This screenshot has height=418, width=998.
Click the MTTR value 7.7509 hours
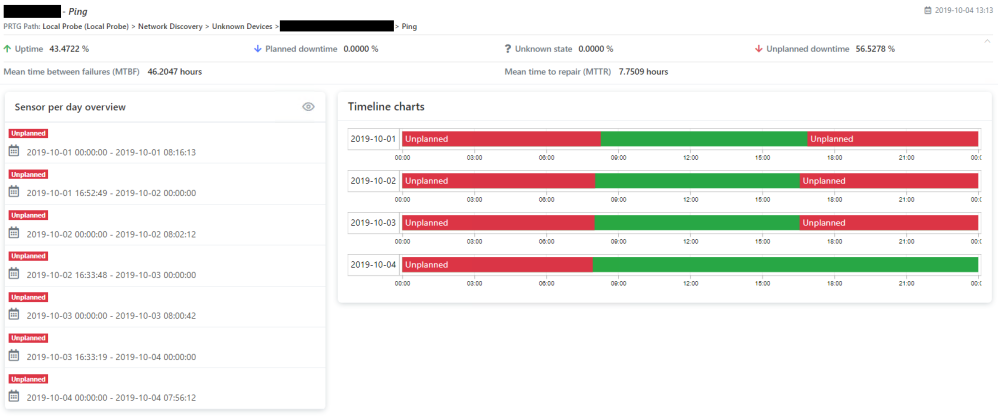pyautogui.click(x=643, y=72)
